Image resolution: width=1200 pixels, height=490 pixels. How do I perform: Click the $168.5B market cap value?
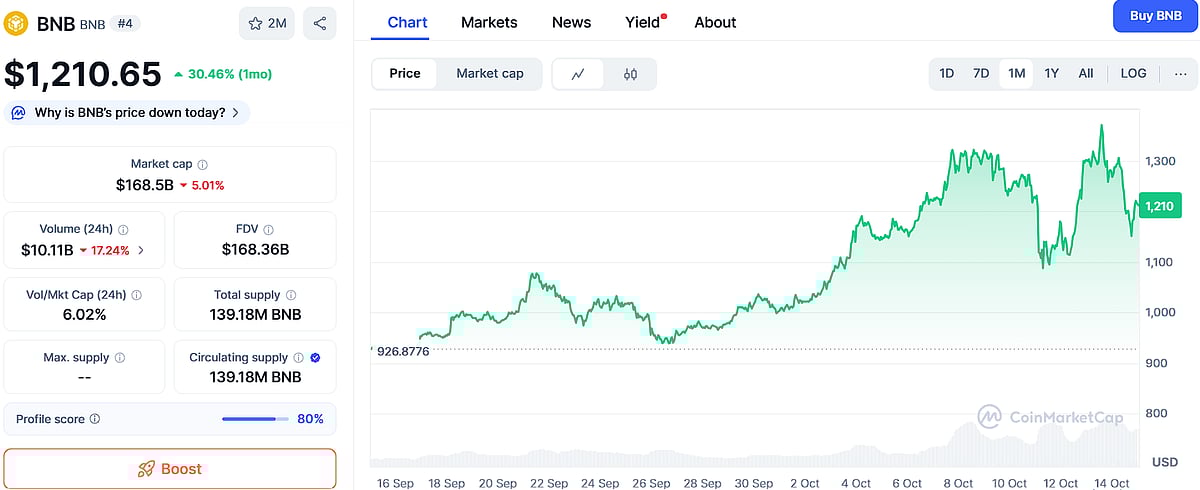pyautogui.click(x=145, y=185)
